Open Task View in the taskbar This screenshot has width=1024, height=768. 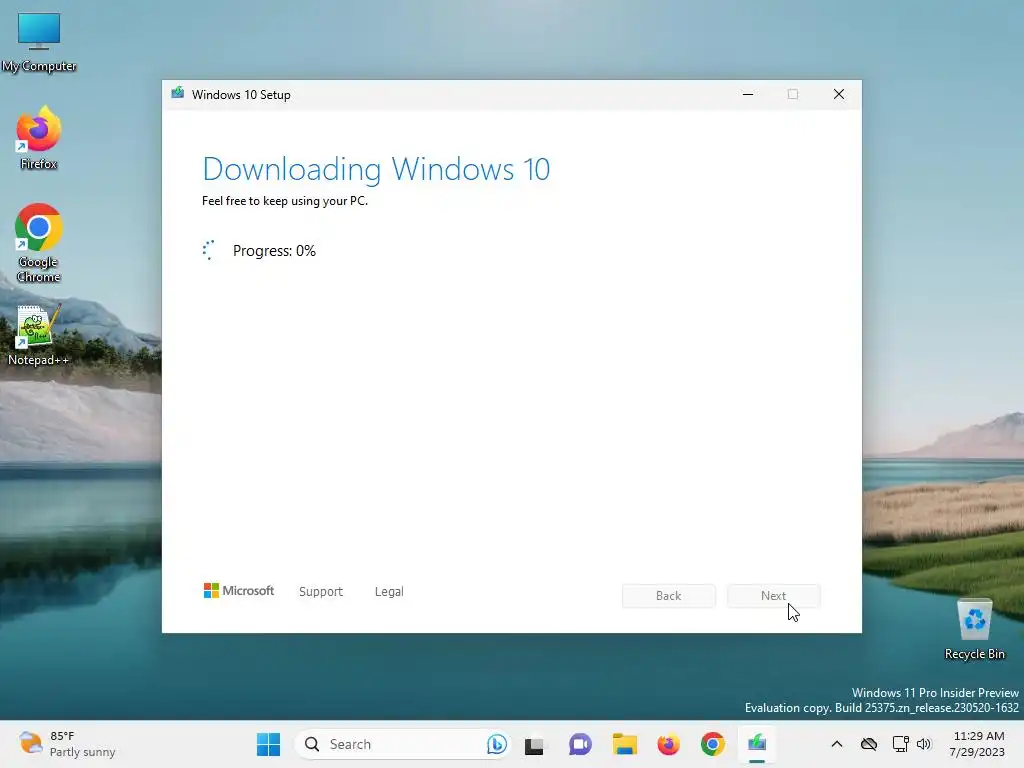[x=534, y=745]
